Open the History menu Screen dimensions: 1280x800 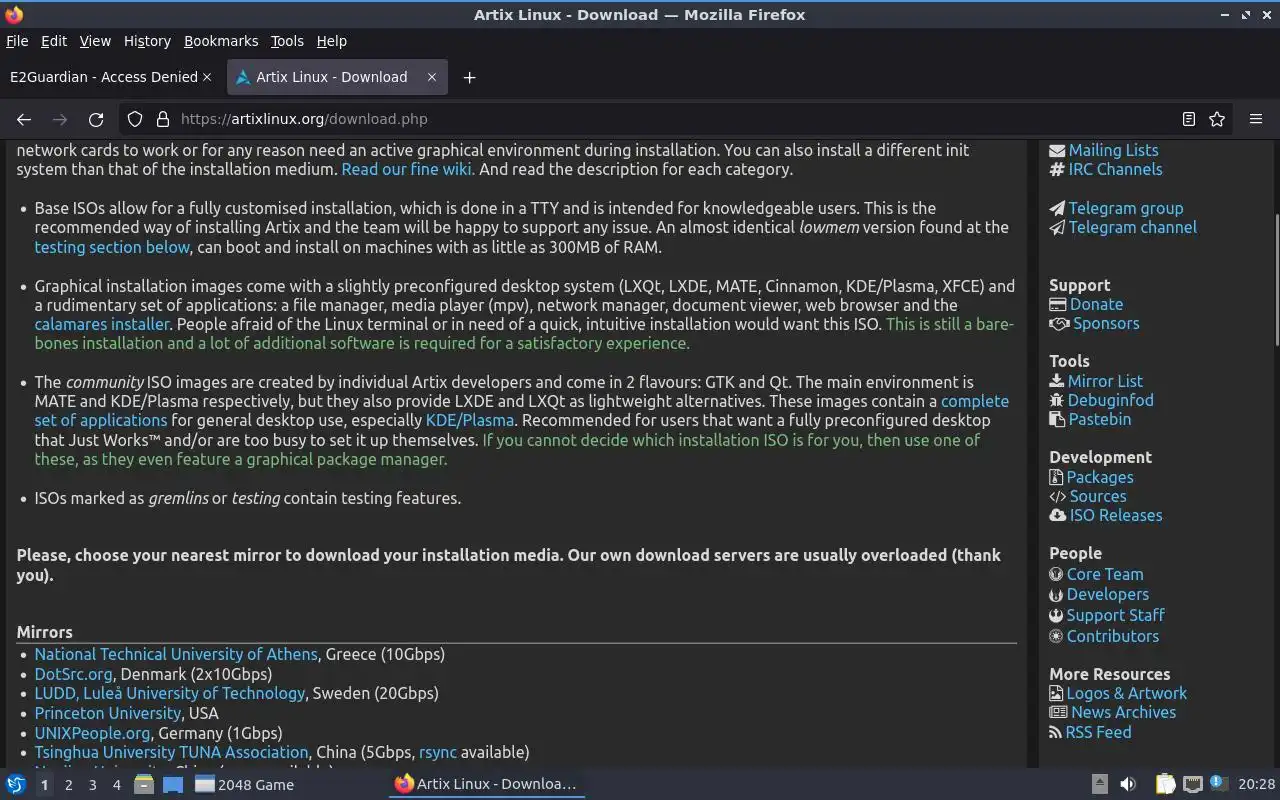147,41
